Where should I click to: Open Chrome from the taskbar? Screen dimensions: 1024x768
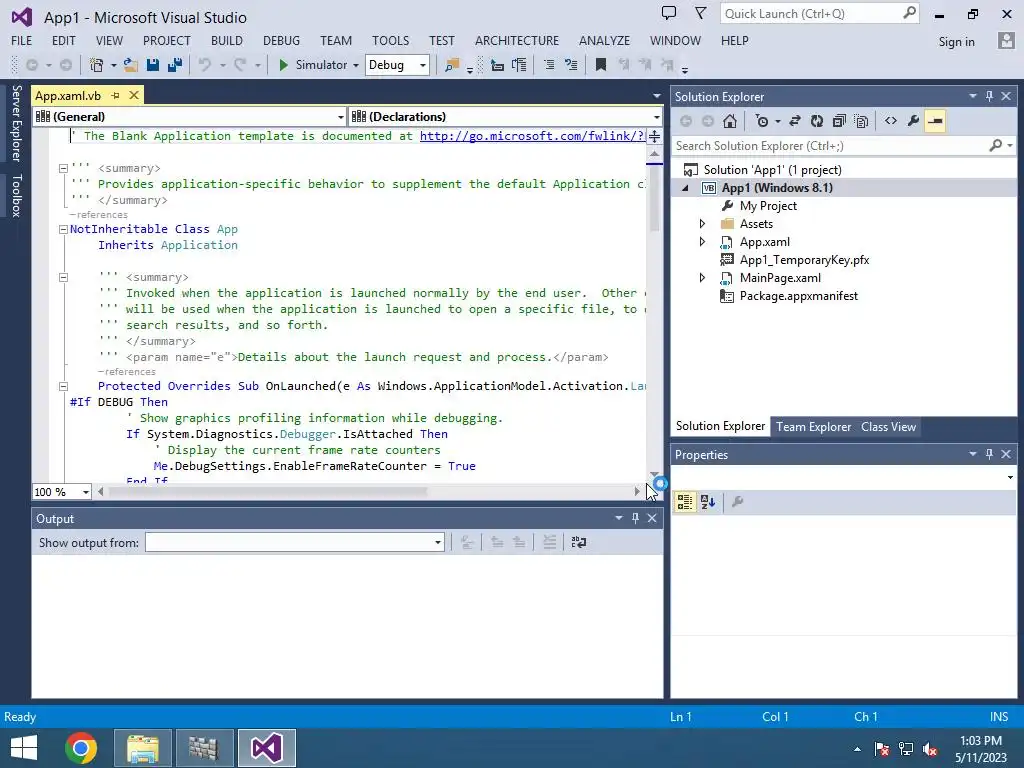pos(81,748)
